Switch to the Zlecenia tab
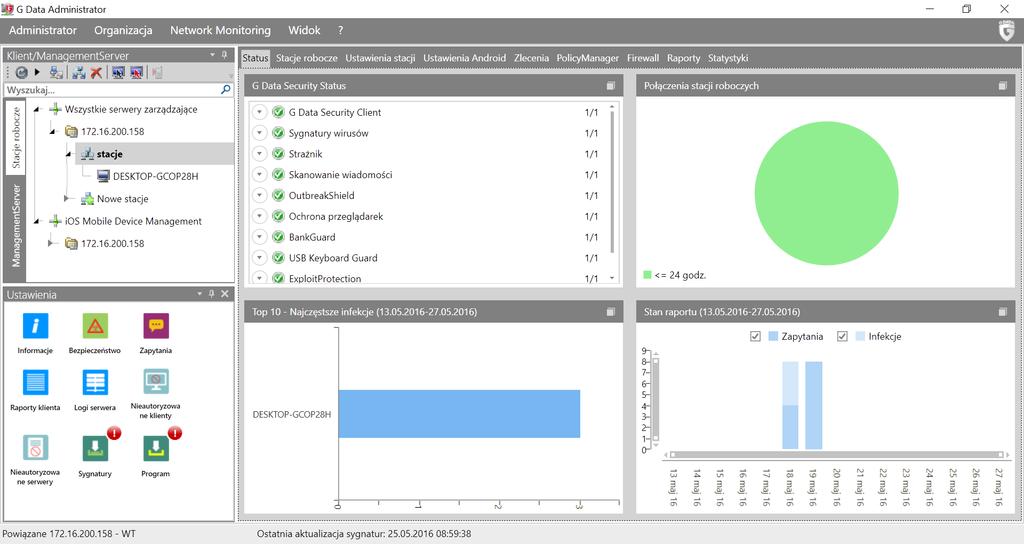Screen dimensions: 1024x544 tap(531, 58)
